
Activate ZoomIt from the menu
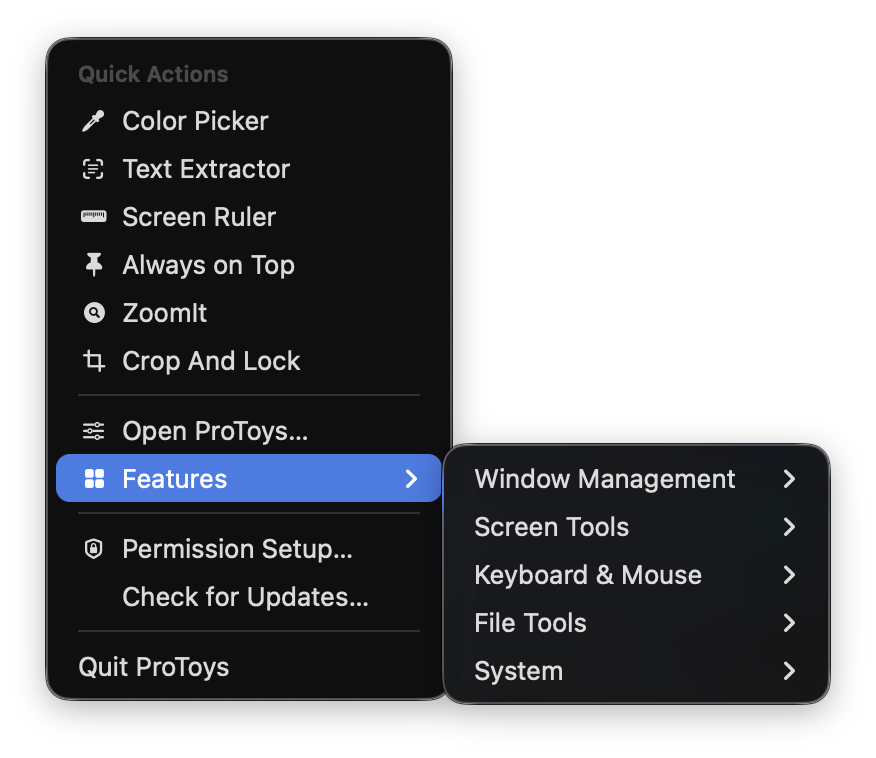[249, 313]
